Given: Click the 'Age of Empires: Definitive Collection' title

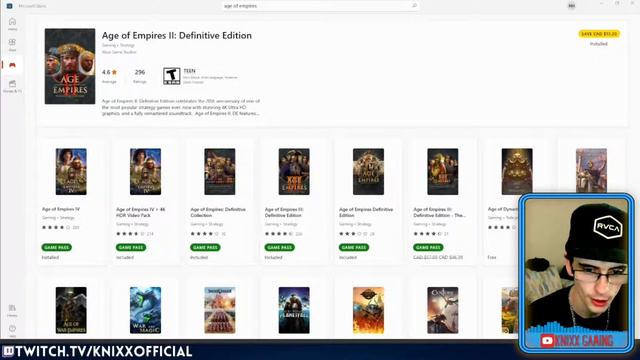Looking at the screenshot, I should 218,212.
